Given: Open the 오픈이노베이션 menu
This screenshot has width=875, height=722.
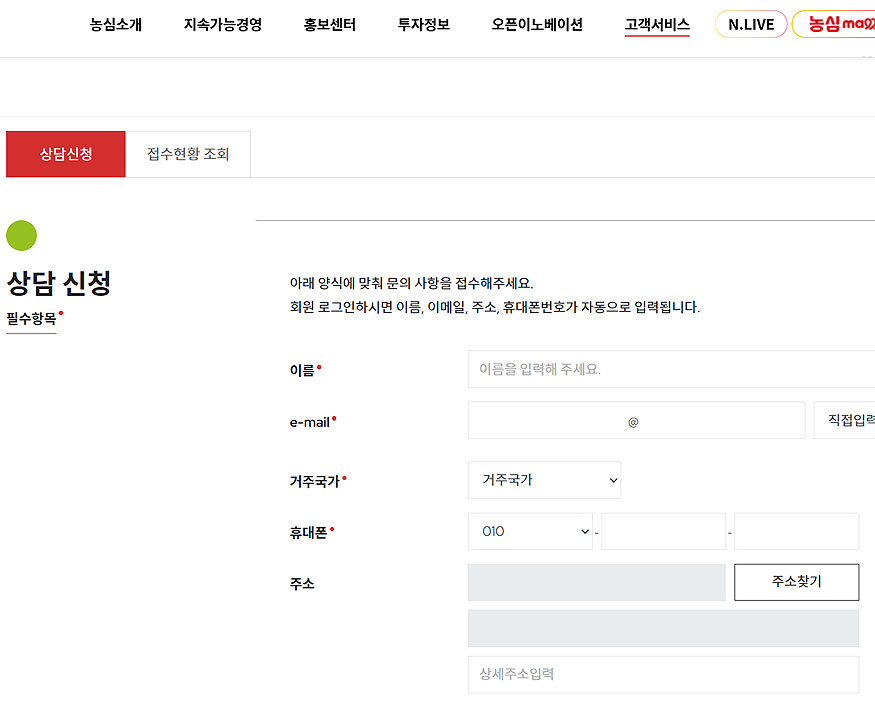Looking at the screenshot, I should 537,25.
